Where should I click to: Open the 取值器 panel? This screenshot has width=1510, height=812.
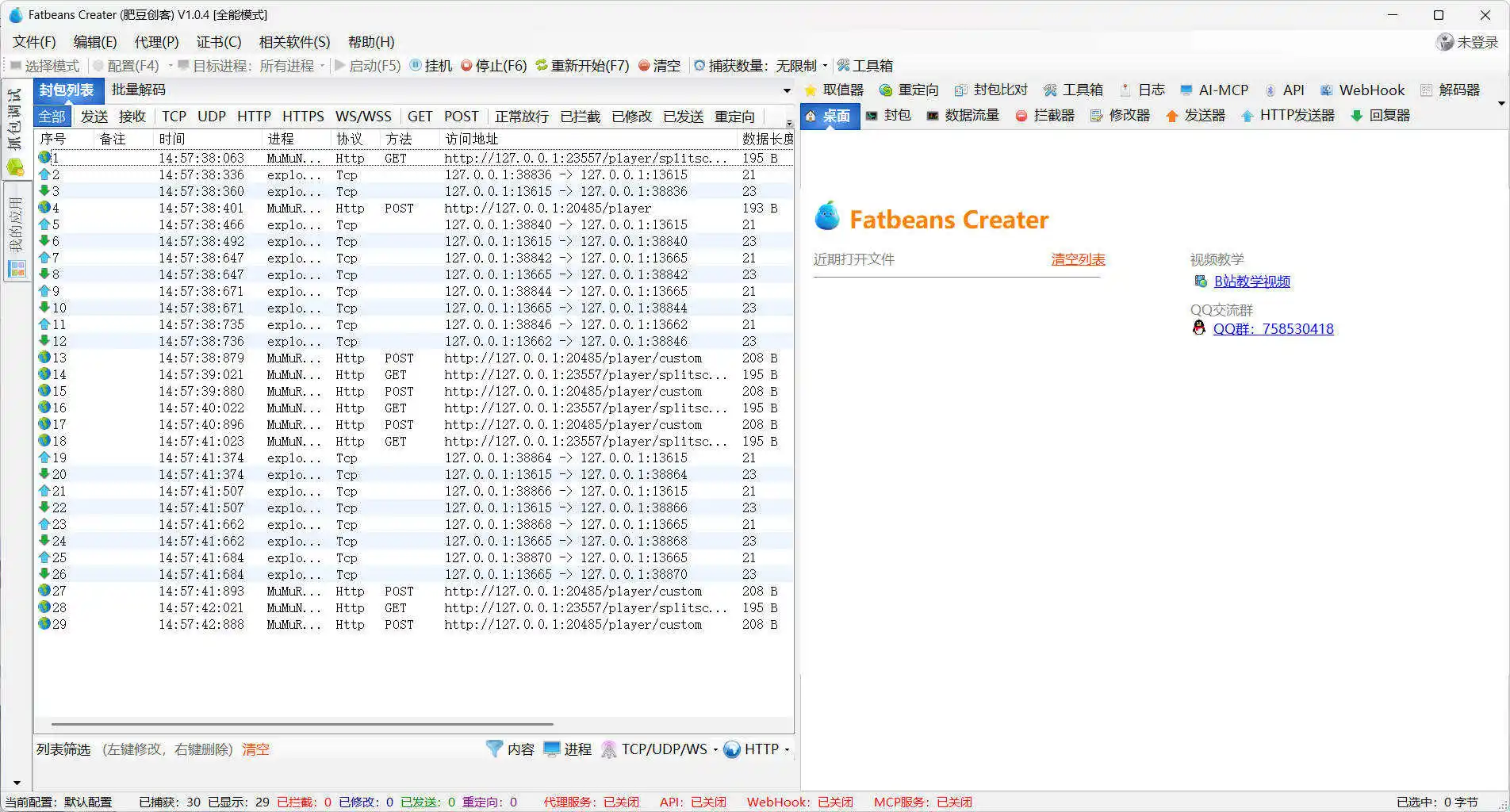[x=834, y=90]
